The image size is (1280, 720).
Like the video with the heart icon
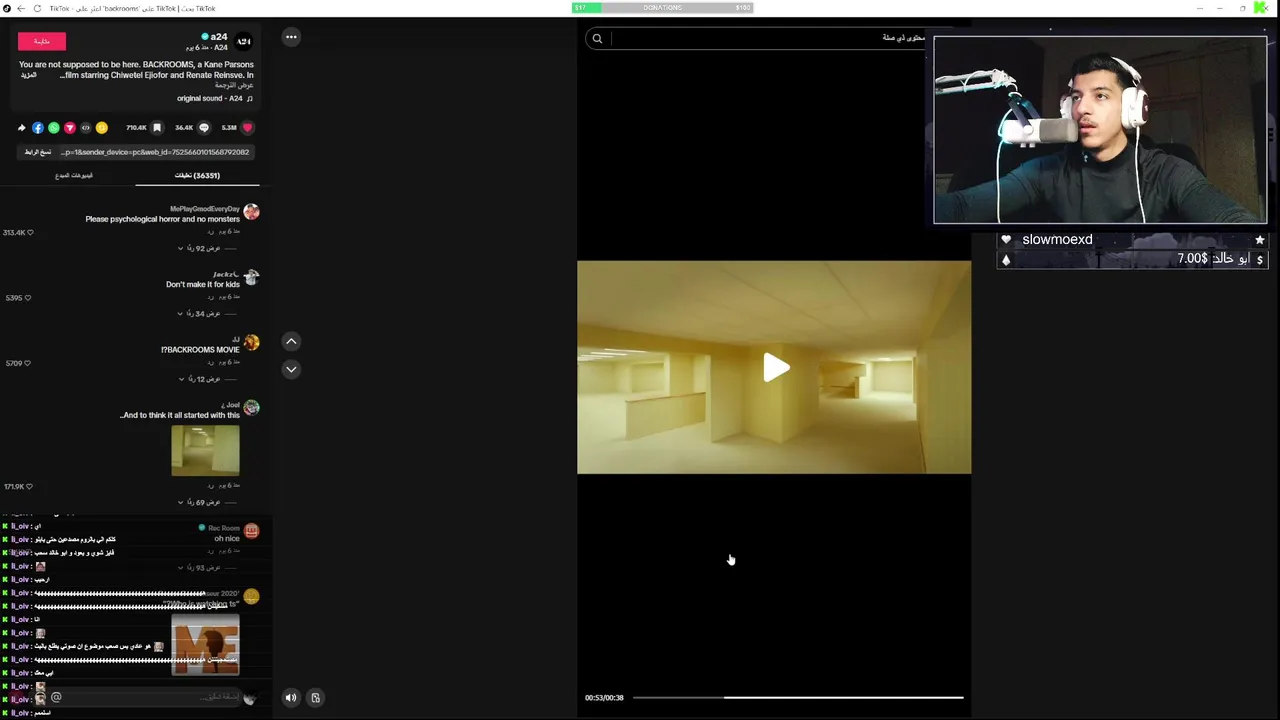click(247, 128)
